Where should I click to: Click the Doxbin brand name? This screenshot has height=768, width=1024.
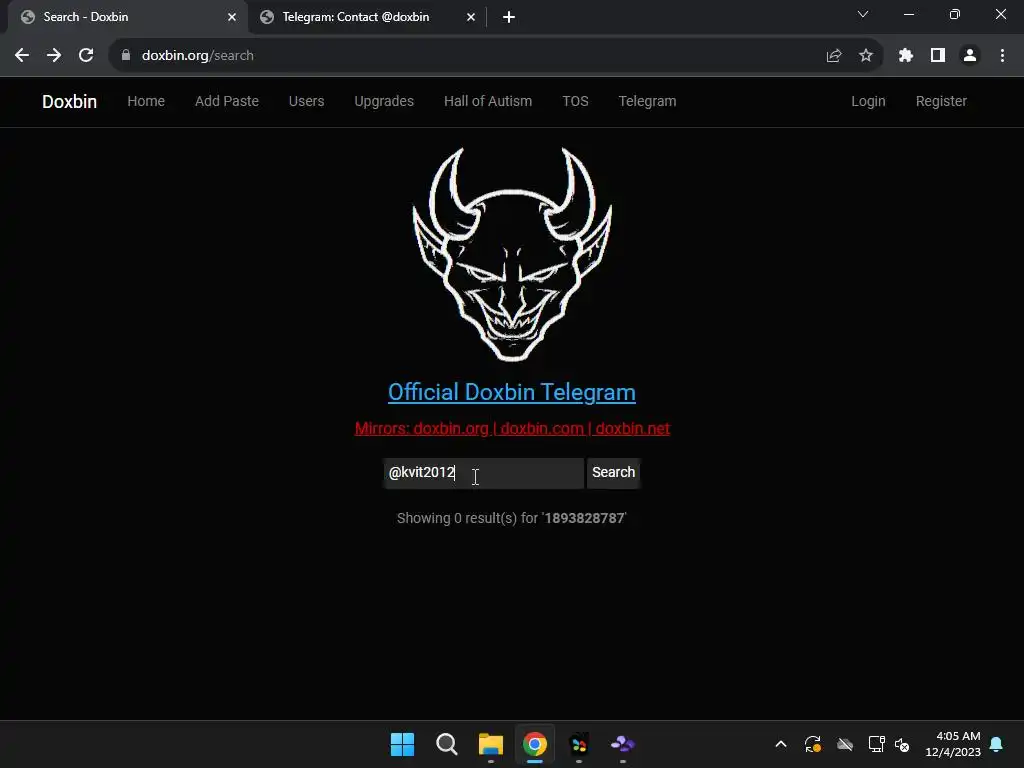pyautogui.click(x=69, y=102)
